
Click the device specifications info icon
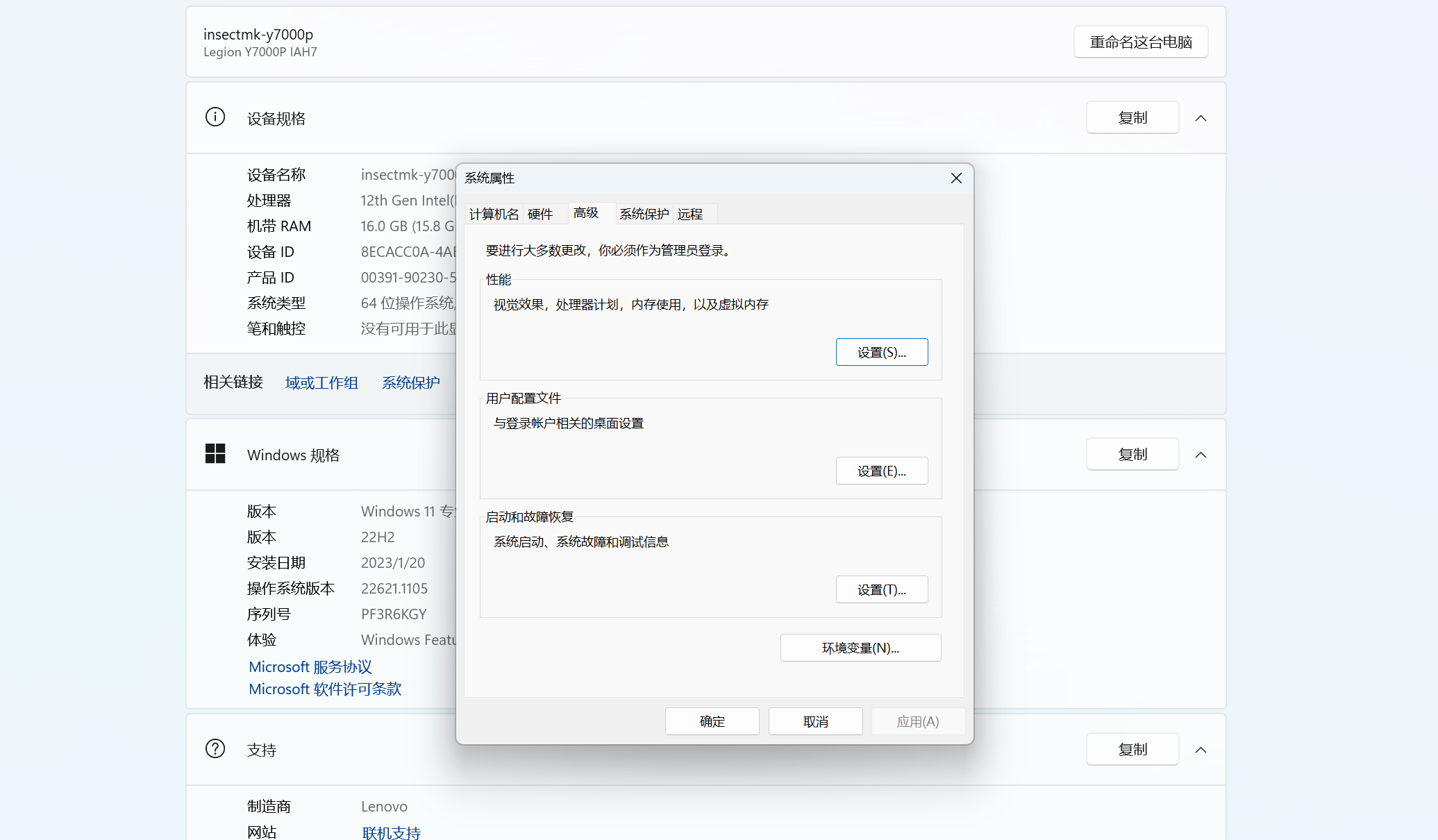click(215, 117)
